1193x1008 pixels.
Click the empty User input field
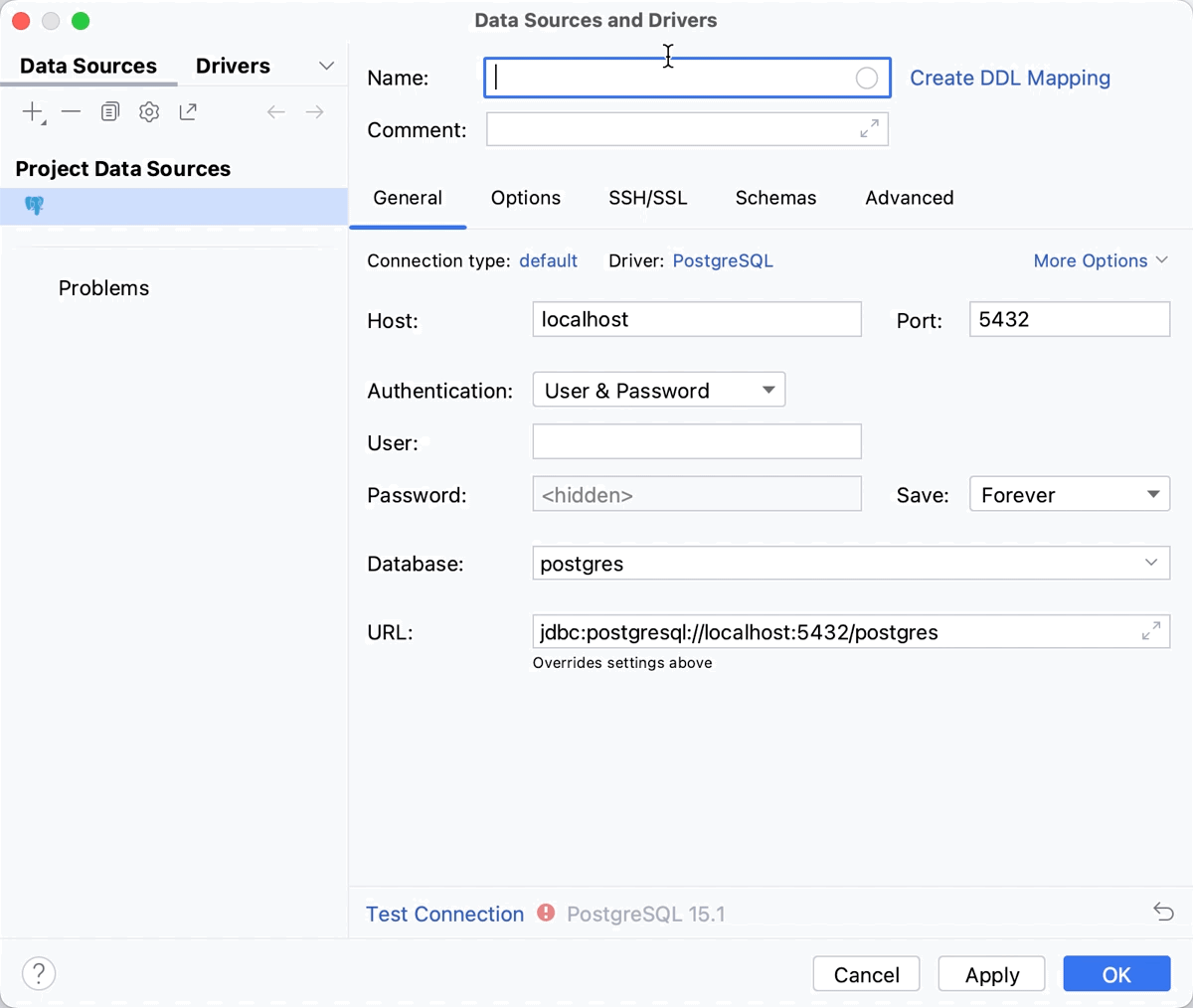(697, 441)
